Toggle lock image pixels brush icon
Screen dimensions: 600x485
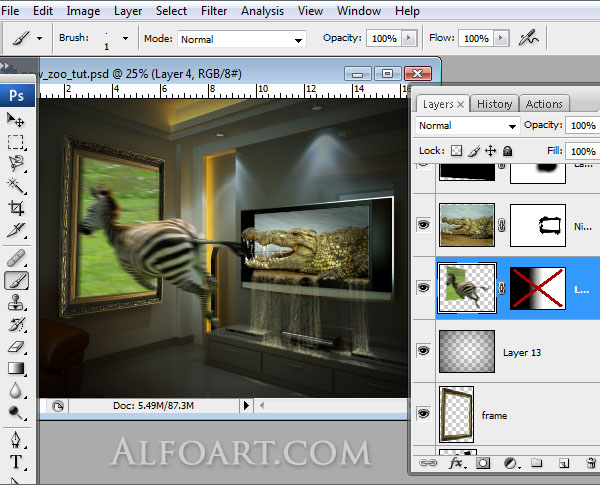tap(474, 151)
